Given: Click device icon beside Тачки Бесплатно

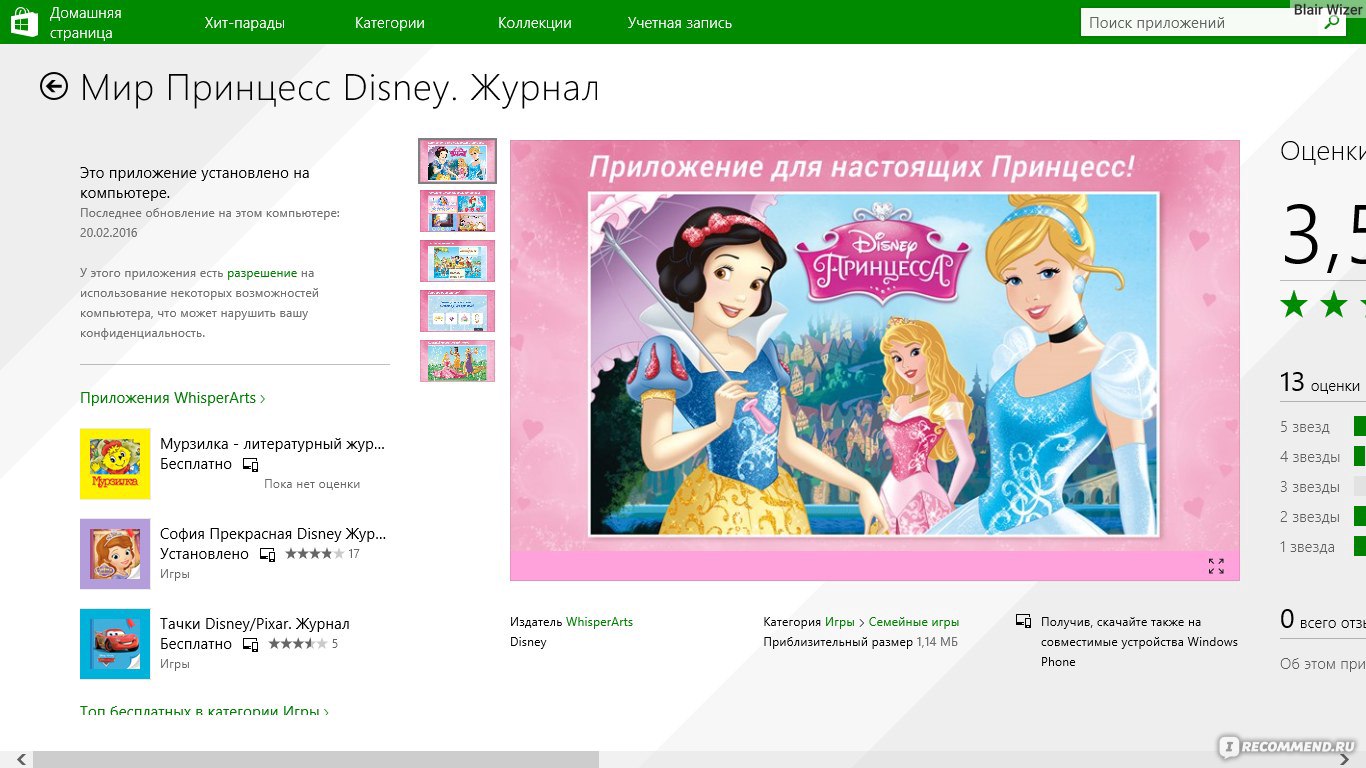Looking at the screenshot, I should [251, 645].
